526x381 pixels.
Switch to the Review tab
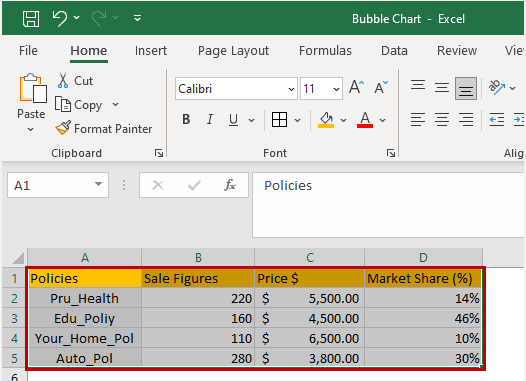(x=457, y=51)
